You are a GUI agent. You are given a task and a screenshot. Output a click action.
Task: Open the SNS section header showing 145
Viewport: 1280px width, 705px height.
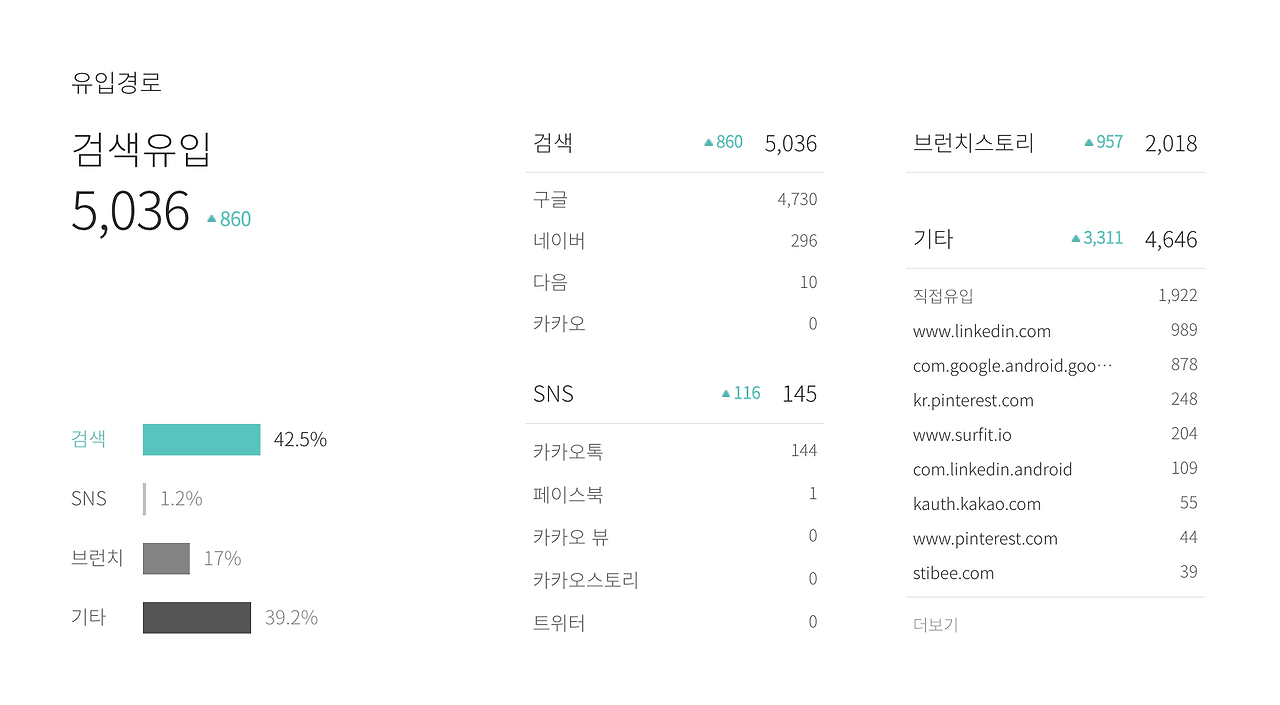pos(552,393)
